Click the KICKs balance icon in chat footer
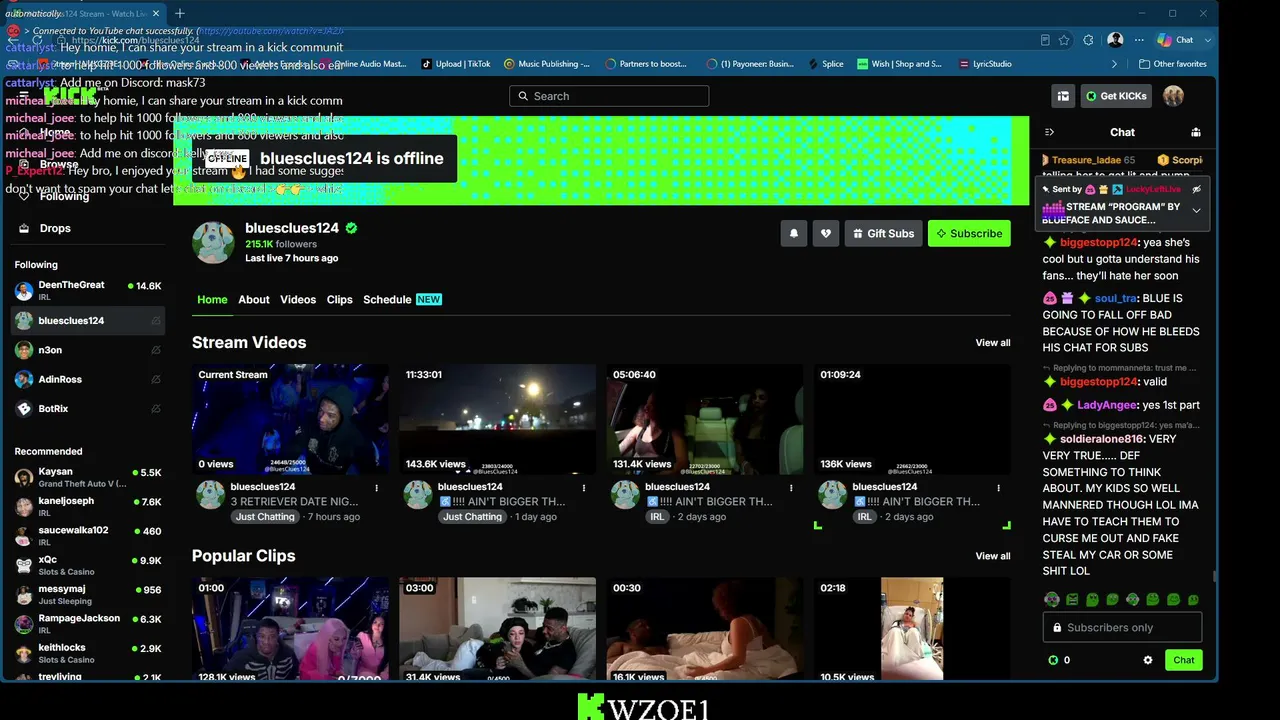This screenshot has width=1280, height=720. [1053, 660]
